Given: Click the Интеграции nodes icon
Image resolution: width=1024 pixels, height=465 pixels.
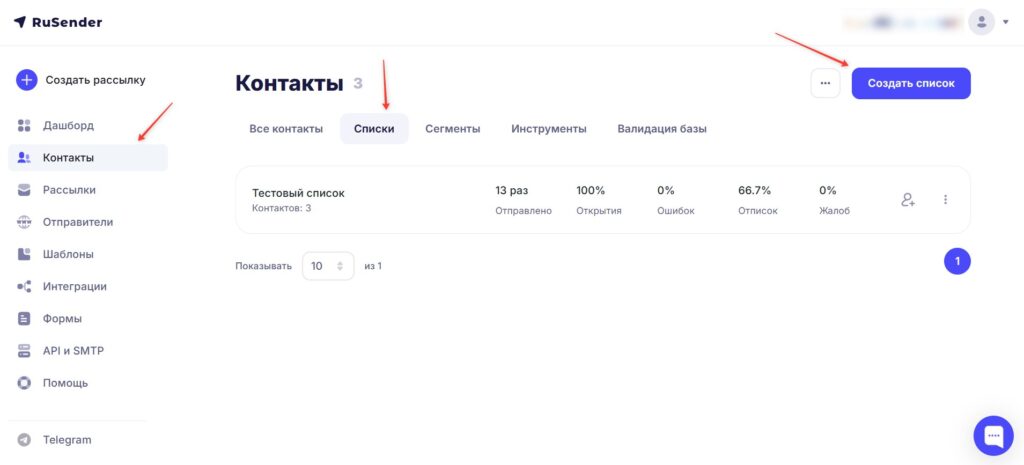Looking at the screenshot, I should 24,286.
